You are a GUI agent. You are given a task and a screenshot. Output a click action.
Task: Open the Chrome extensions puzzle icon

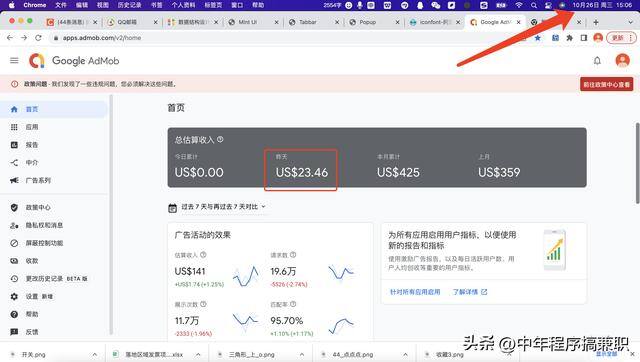click(569, 38)
